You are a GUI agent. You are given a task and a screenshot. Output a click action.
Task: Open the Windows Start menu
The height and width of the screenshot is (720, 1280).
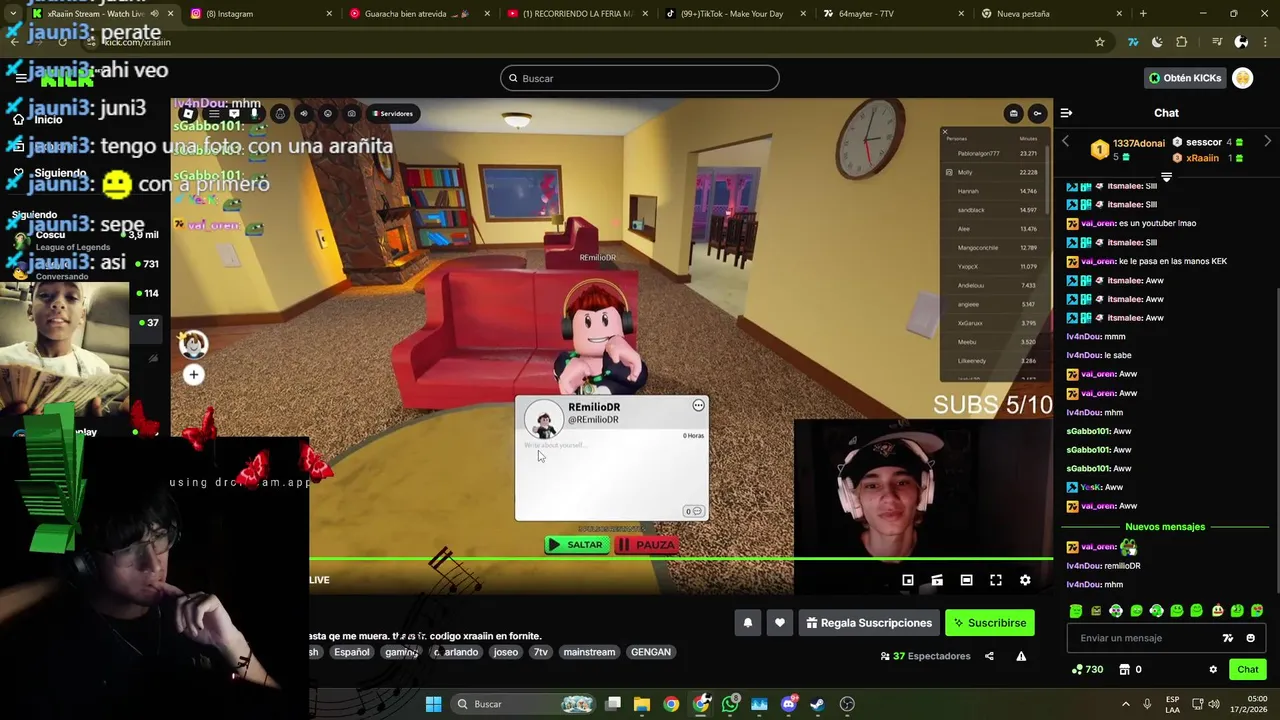pyautogui.click(x=433, y=704)
